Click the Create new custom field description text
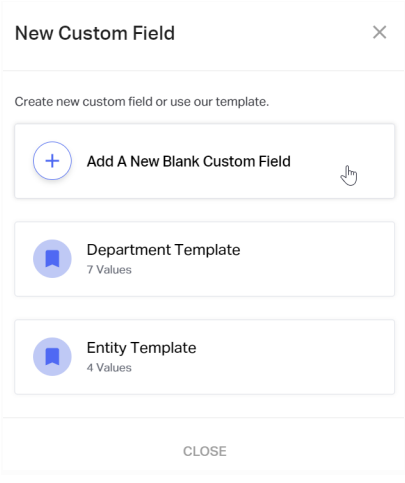Screen dimensions: 405x483 pyautogui.click(x=142, y=102)
